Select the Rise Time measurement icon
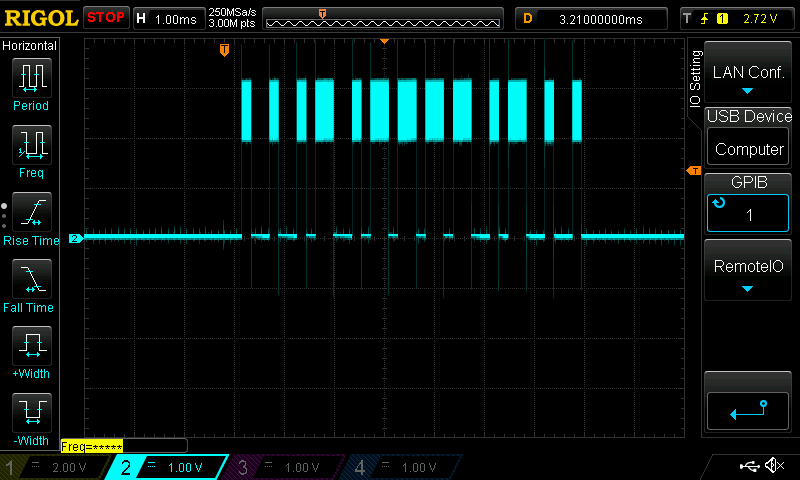Viewport: 800px width, 480px height. point(30,213)
